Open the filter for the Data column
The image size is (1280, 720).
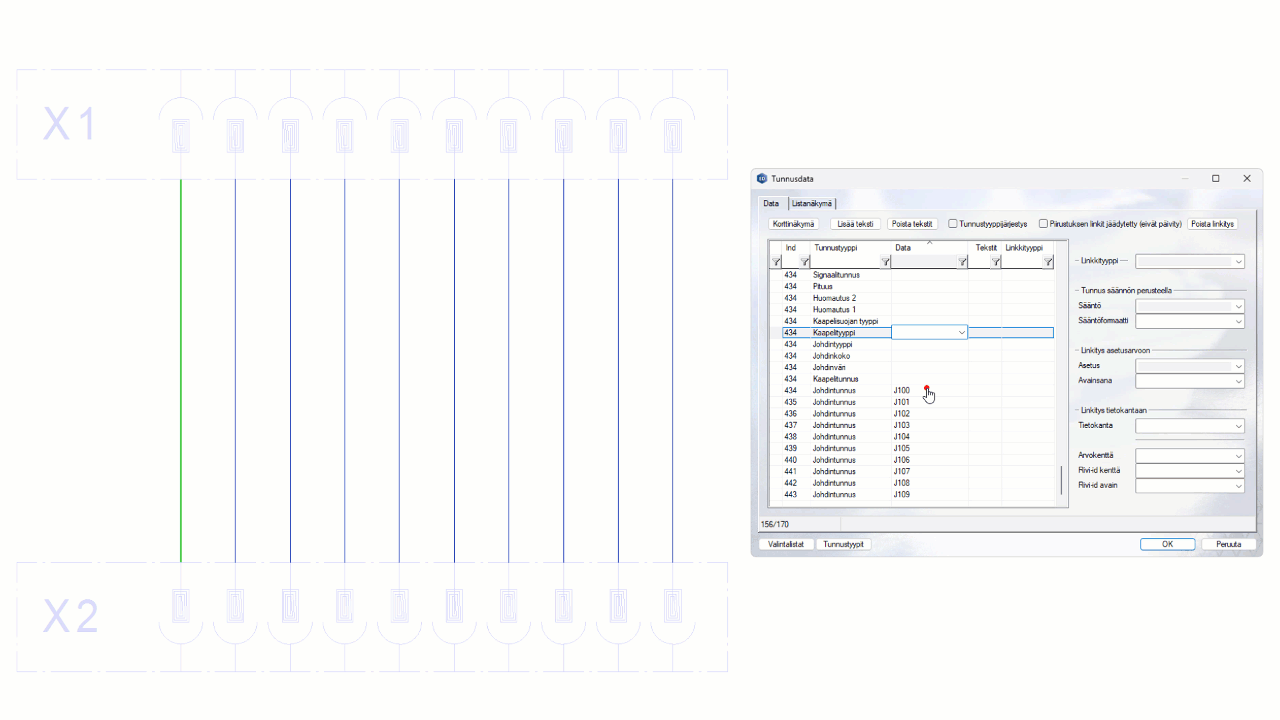pyautogui.click(x=962, y=262)
